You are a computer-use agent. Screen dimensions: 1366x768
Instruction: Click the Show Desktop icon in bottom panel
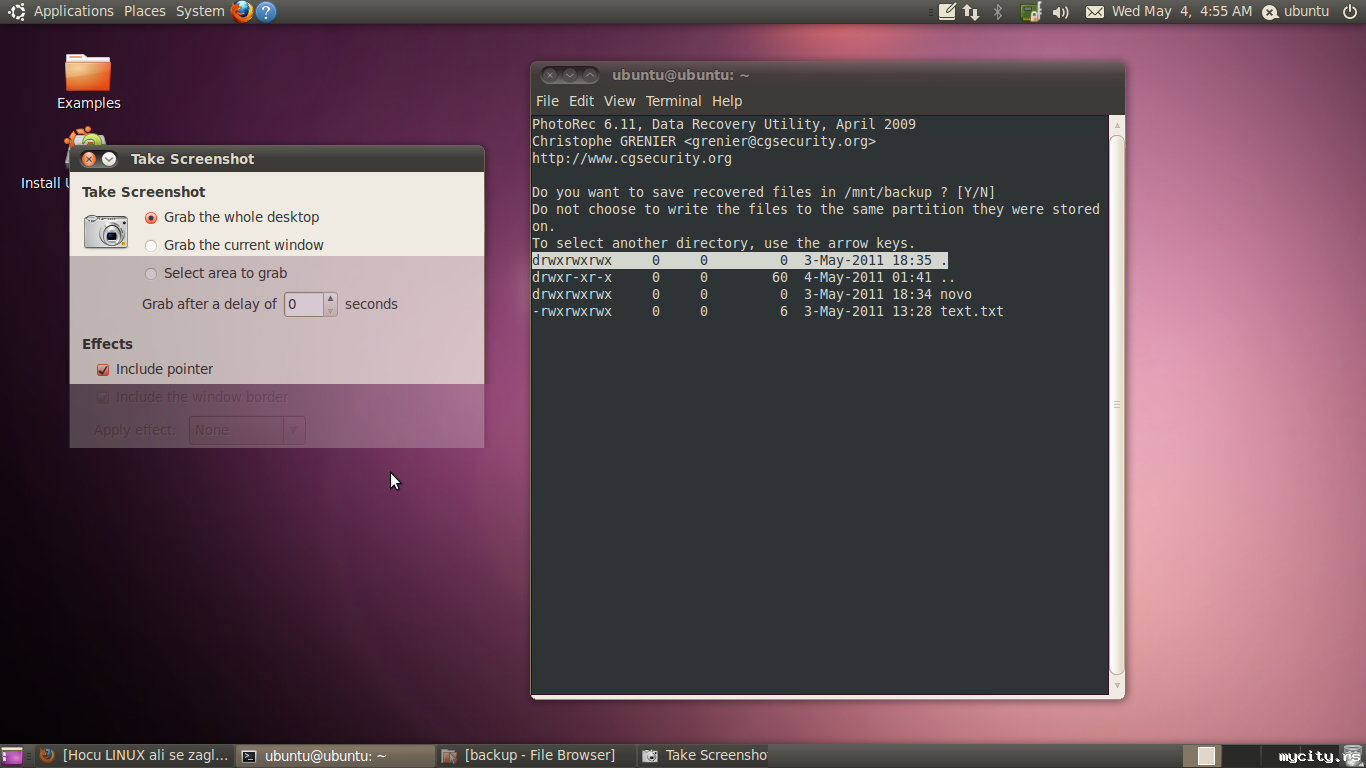[x=12, y=756]
